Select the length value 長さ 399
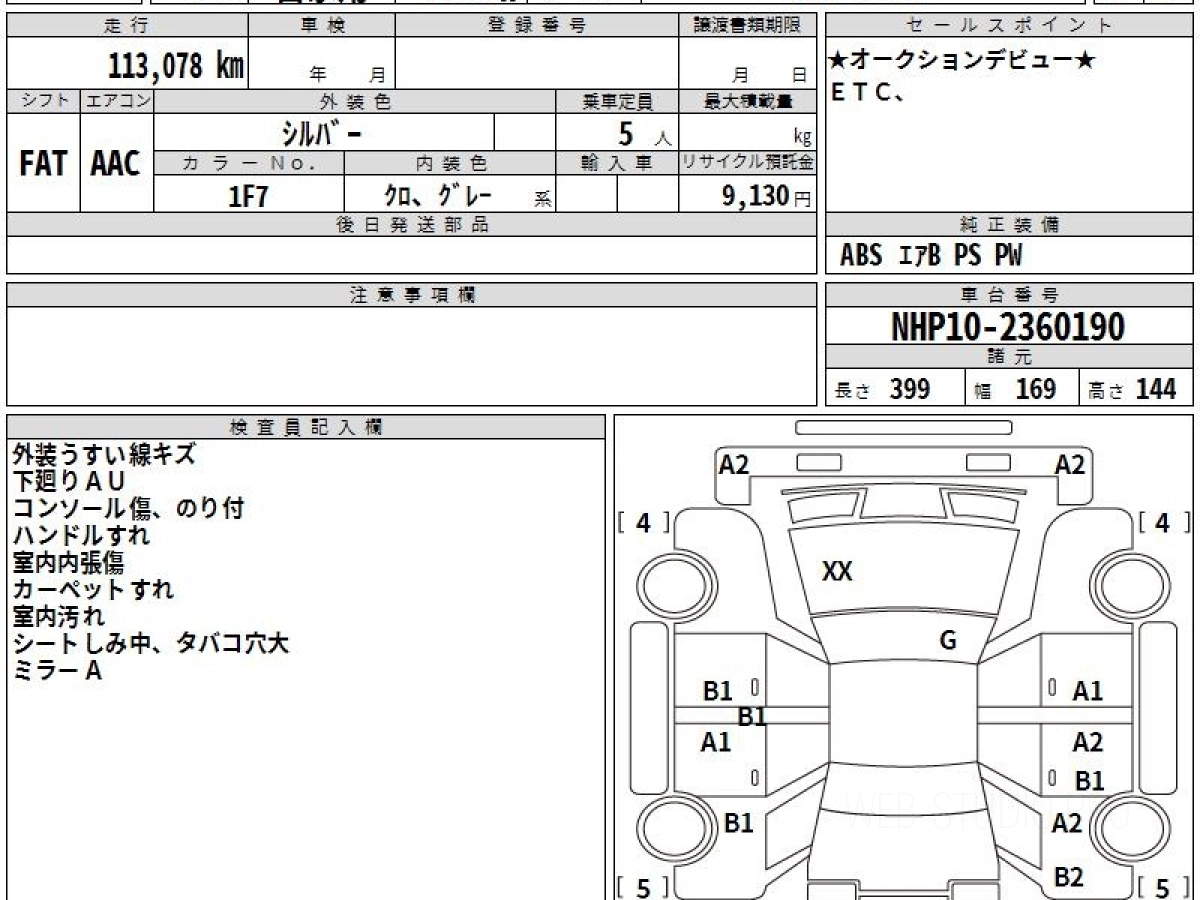1200x900 pixels. coord(883,389)
